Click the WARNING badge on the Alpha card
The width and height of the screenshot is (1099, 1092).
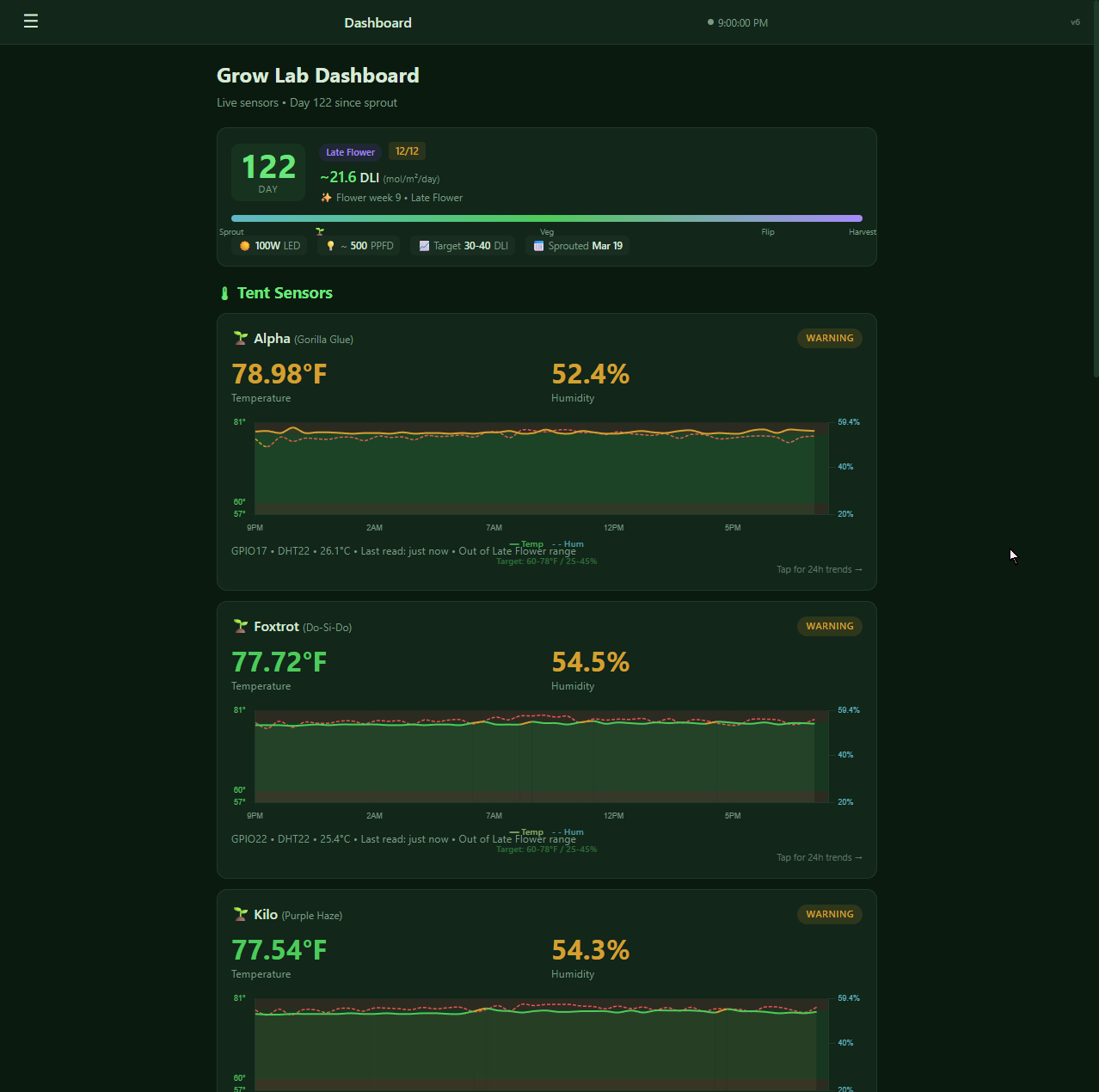pos(830,338)
